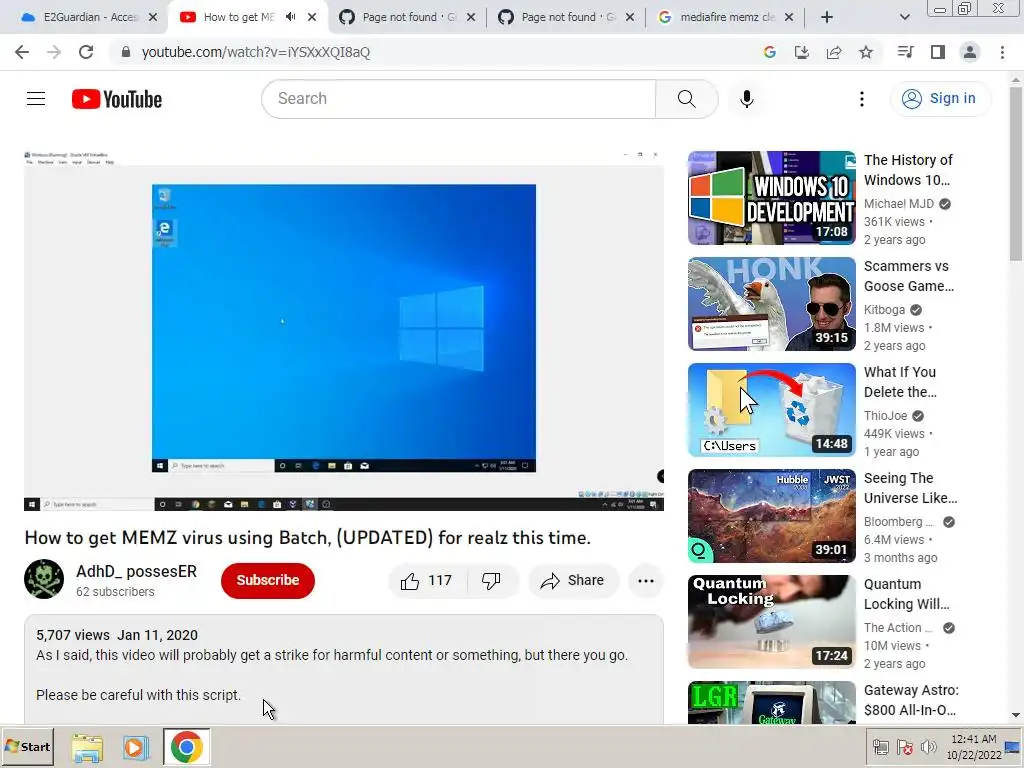Open 'The History of Windows 10' title
This screenshot has width=1024, height=768.
[x=908, y=170]
